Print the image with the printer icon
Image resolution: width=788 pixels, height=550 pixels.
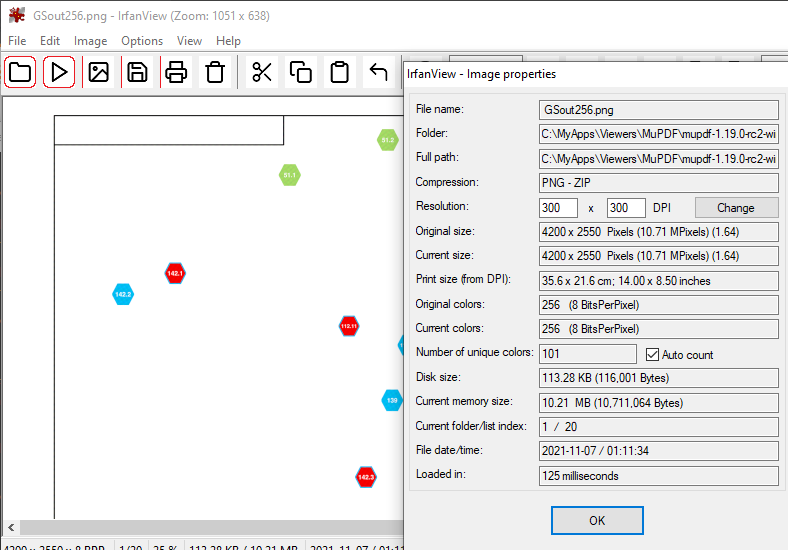(176, 72)
